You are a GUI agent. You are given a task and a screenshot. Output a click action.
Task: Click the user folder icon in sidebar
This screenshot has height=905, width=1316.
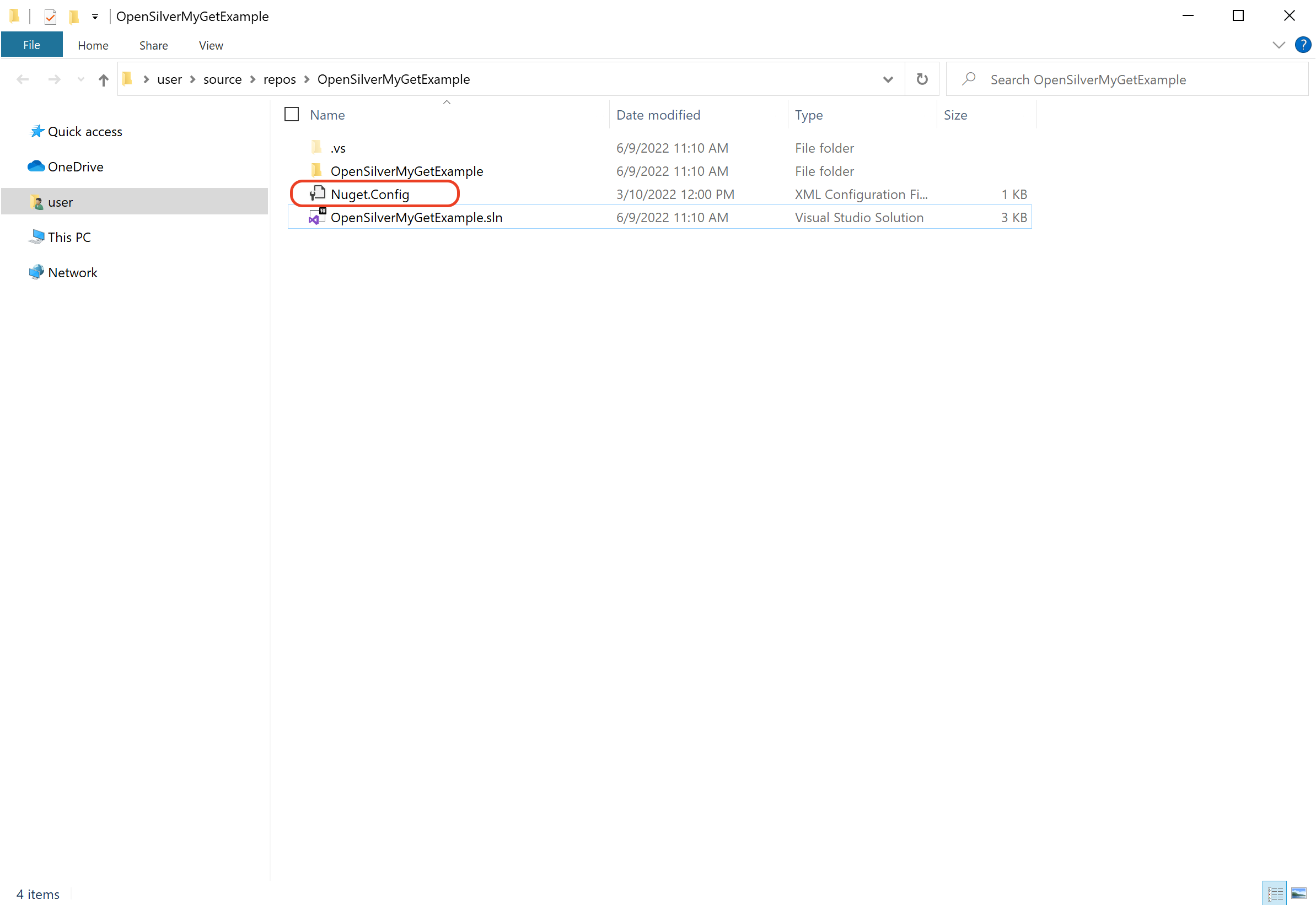point(37,202)
